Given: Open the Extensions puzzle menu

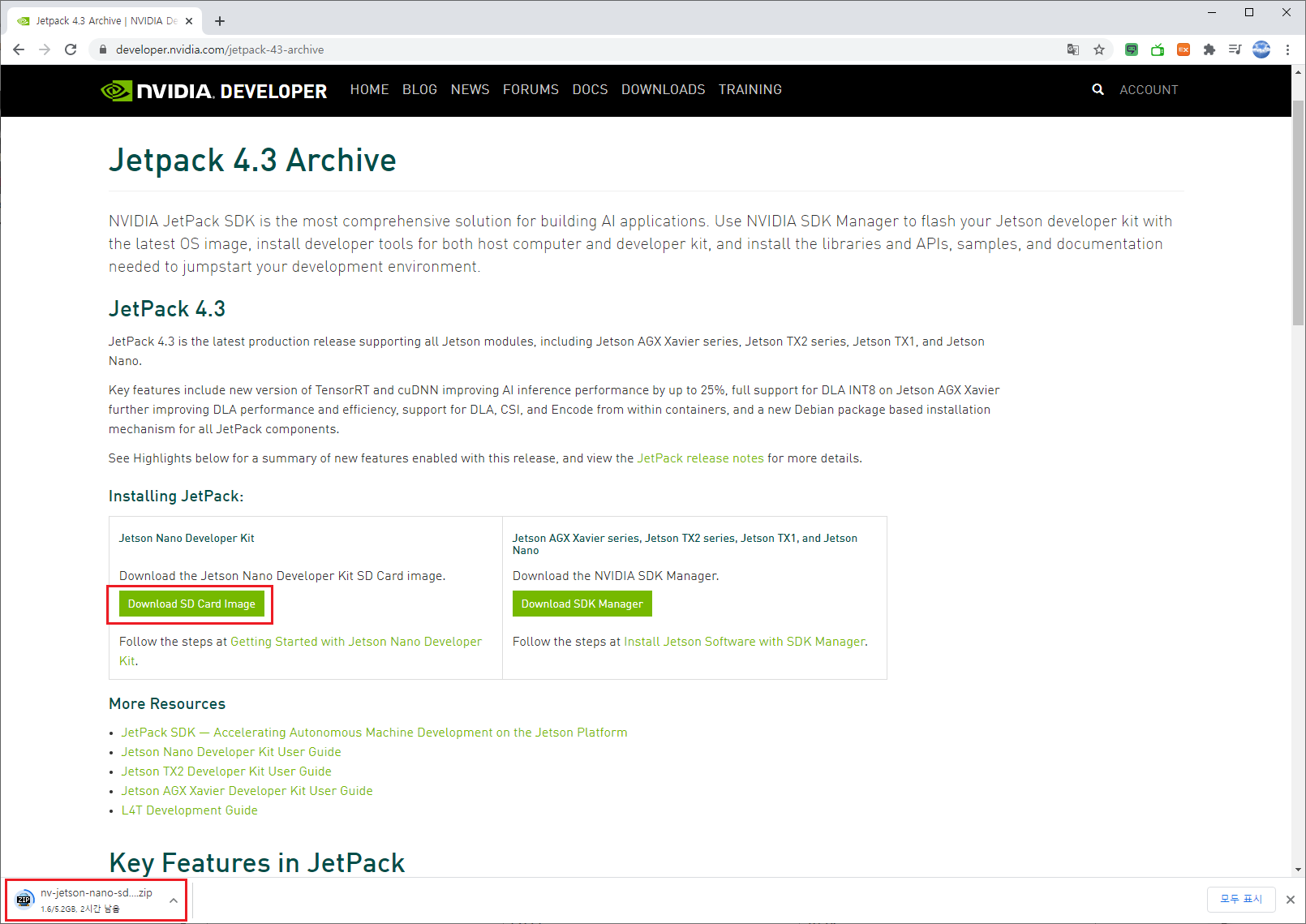Looking at the screenshot, I should 1209,49.
